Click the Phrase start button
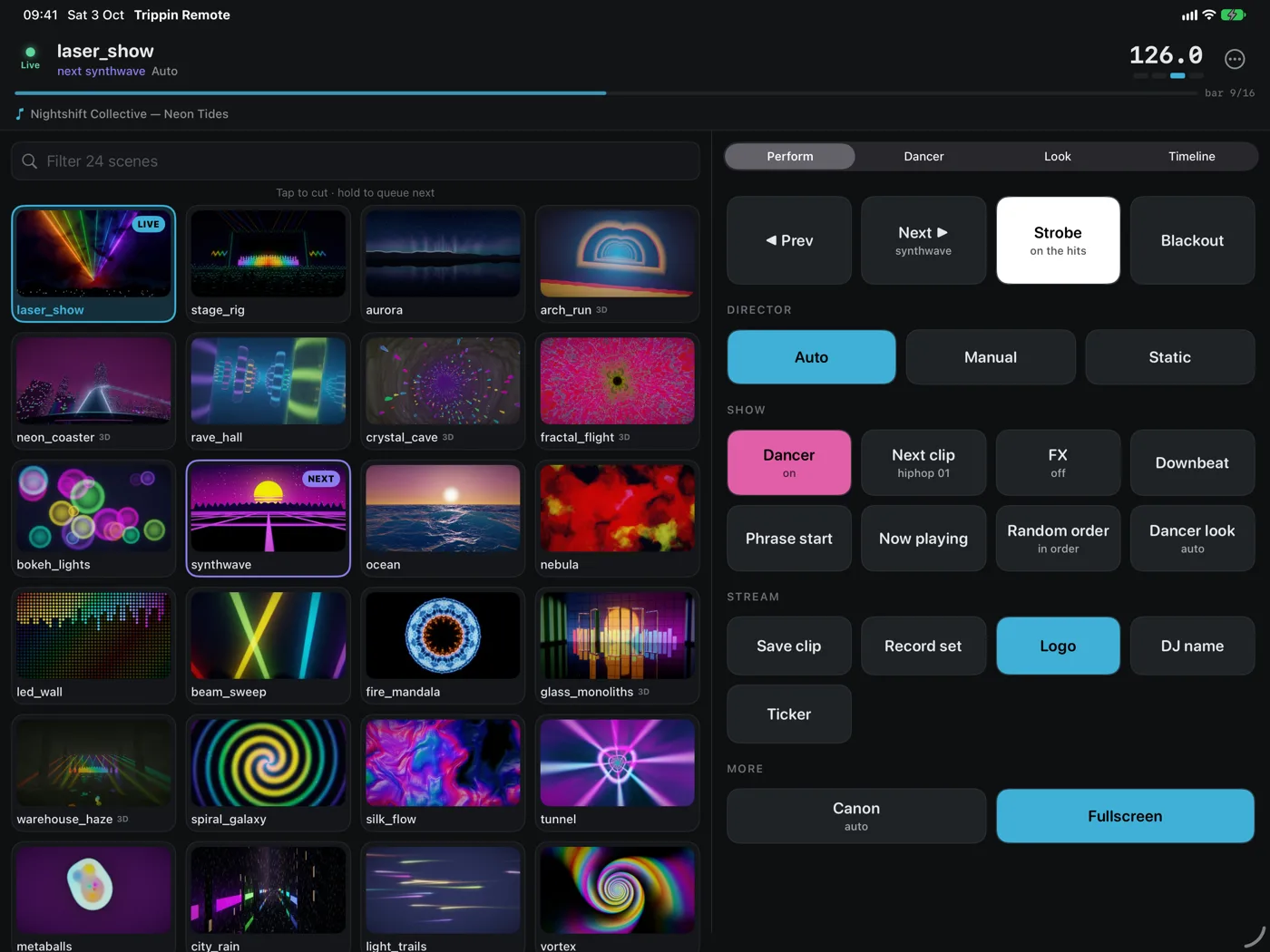 (789, 539)
